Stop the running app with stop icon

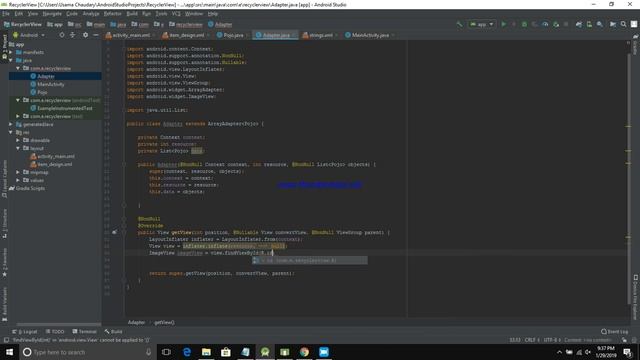tap(566, 24)
